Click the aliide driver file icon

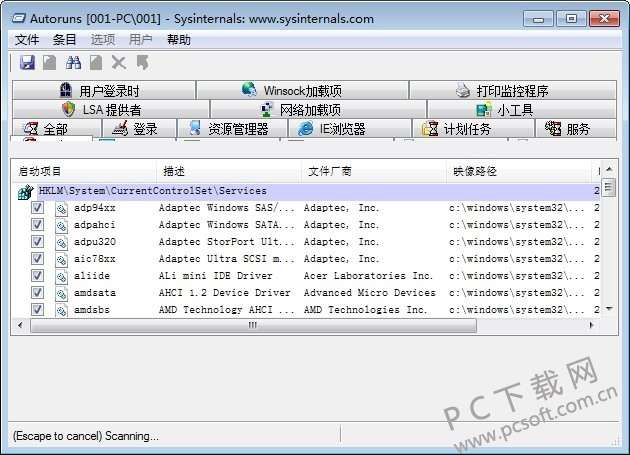(61, 276)
